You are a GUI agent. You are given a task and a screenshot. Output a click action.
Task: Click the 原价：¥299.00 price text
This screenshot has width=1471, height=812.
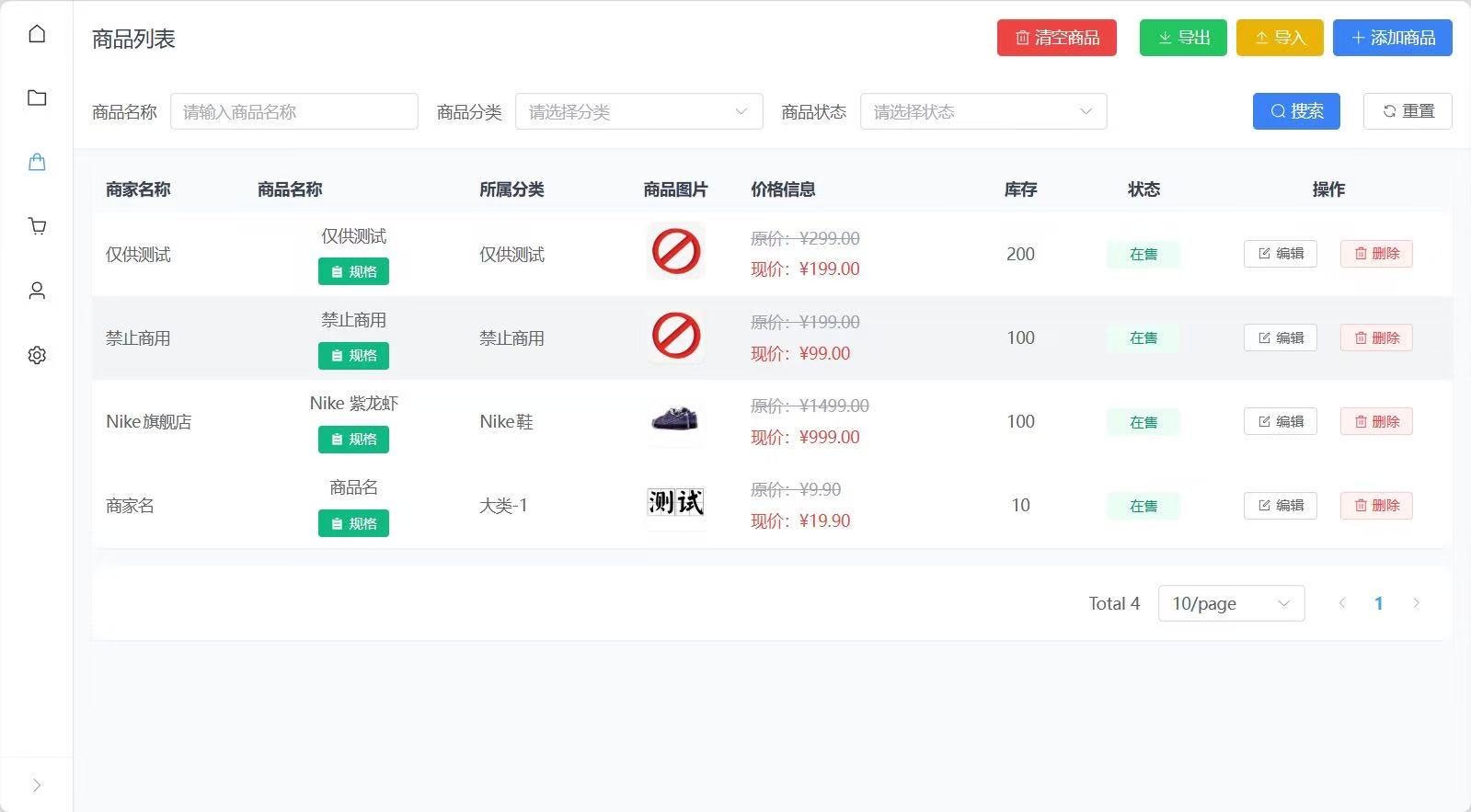[x=805, y=238]
